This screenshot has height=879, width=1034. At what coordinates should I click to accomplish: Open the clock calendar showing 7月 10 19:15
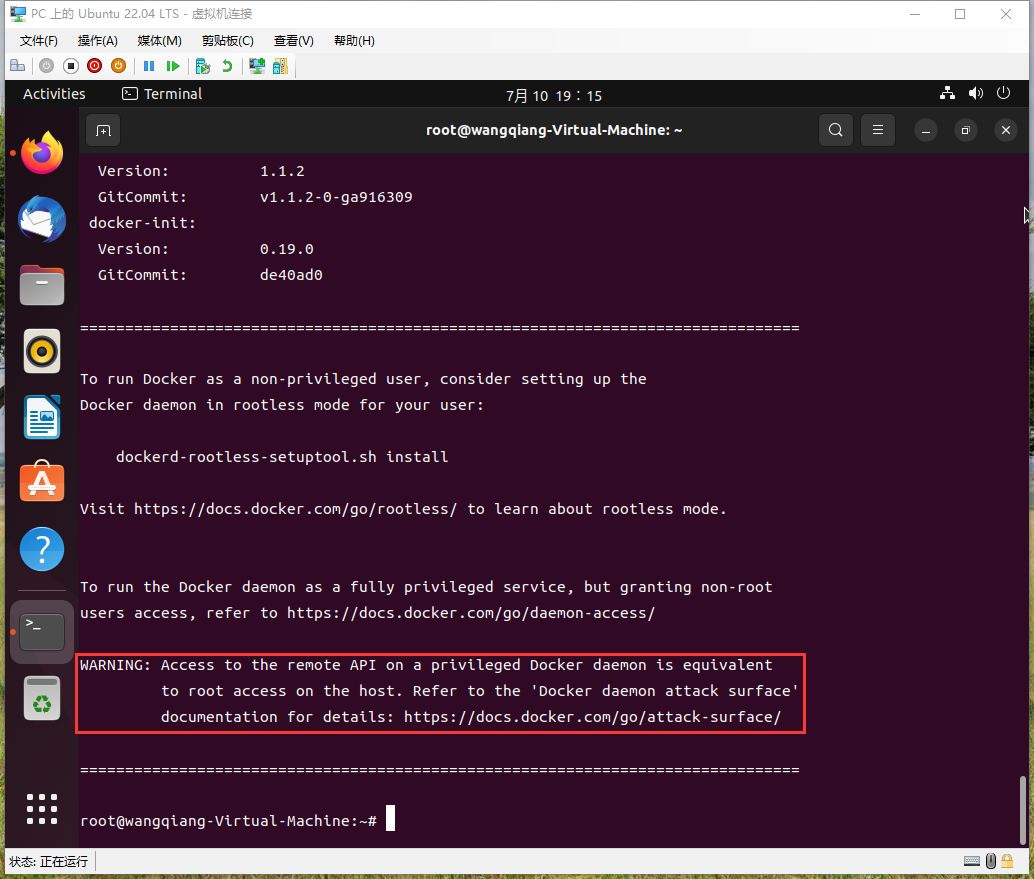click(x=553, y=96)
